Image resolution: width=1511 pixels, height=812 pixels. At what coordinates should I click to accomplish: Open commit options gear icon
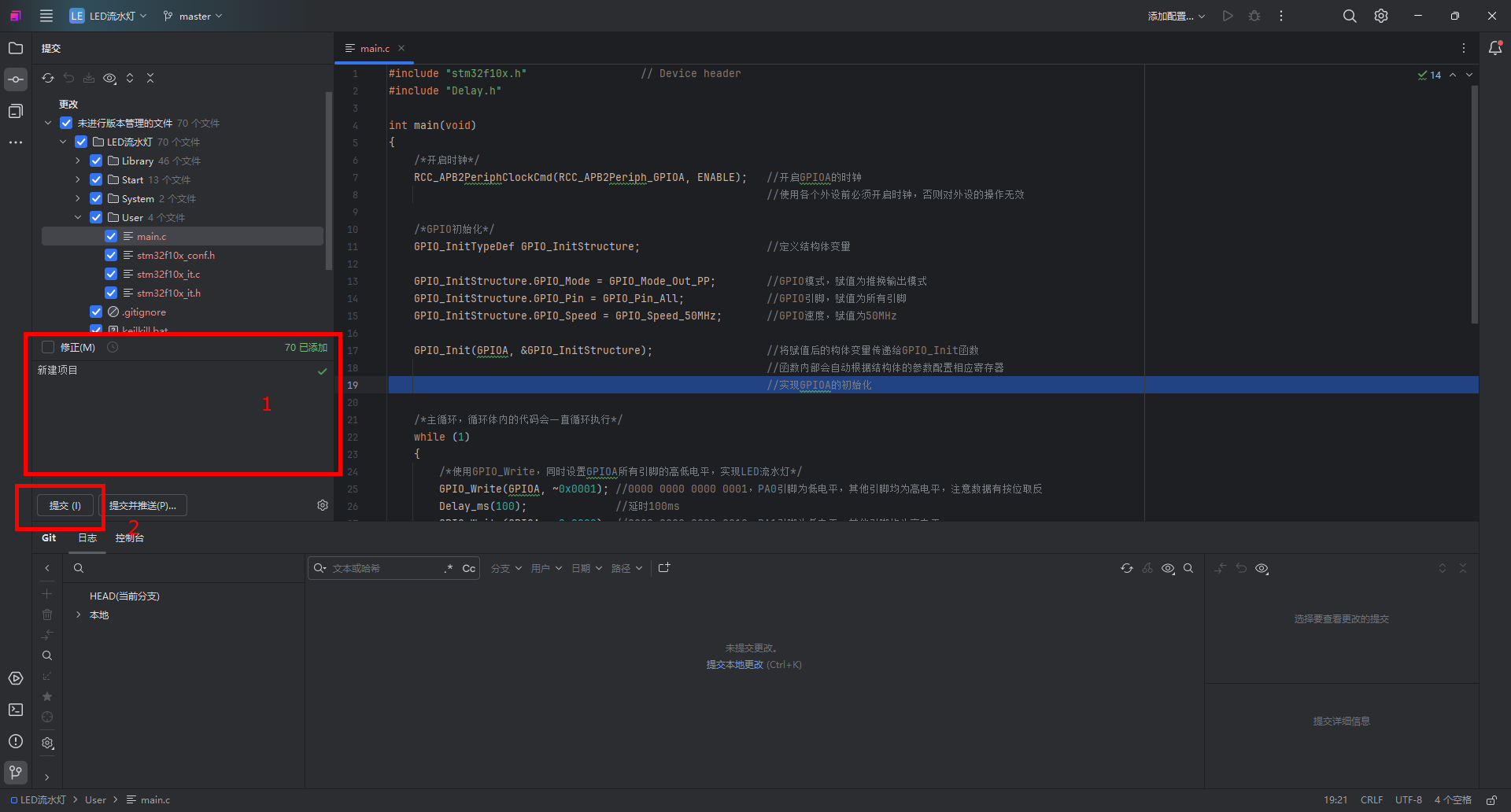[323, 505]
